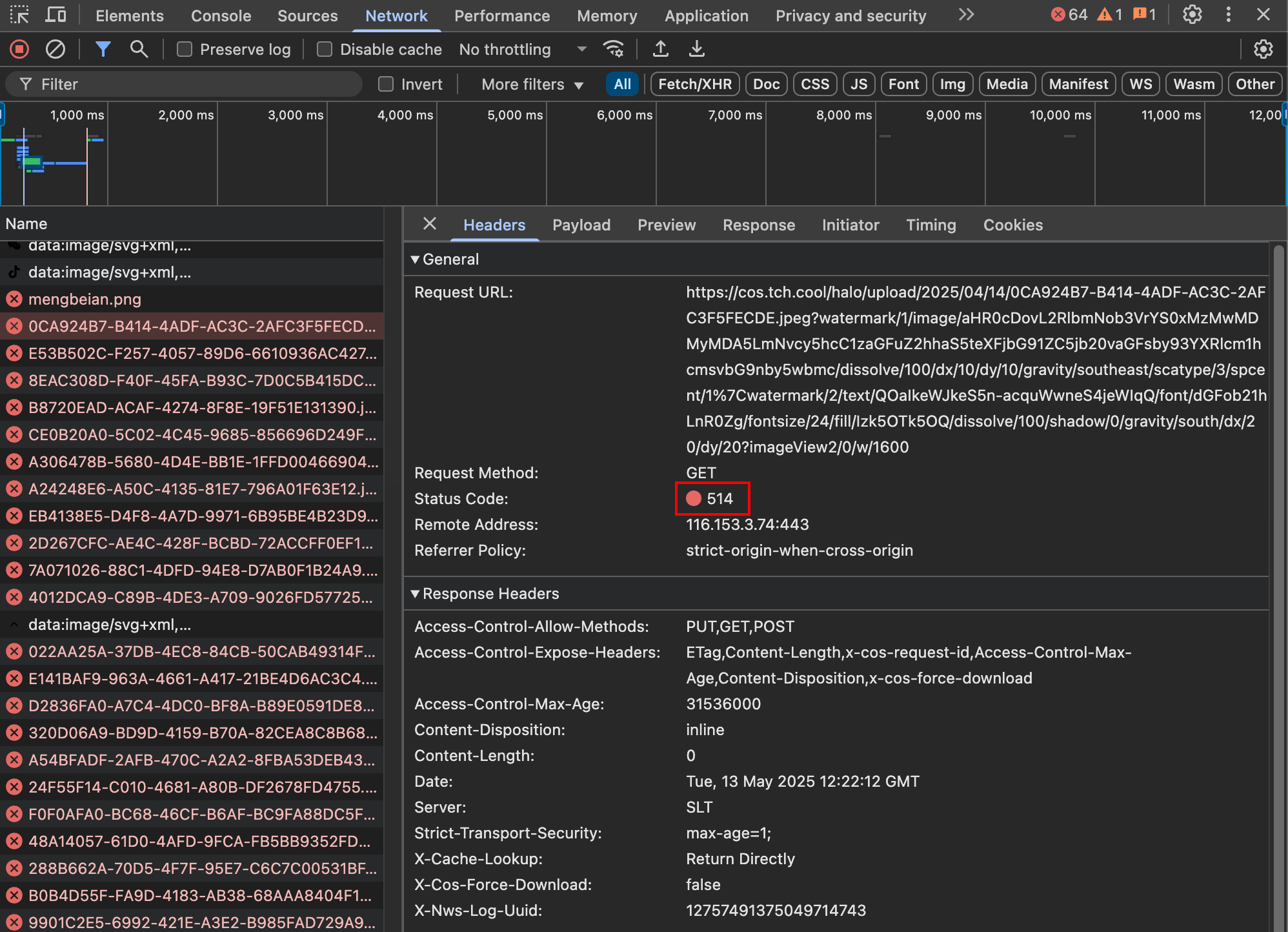Open network conditions wifi icon
Image resolution: width=1288 pixels, height=932 pixels.
point(613,49)
